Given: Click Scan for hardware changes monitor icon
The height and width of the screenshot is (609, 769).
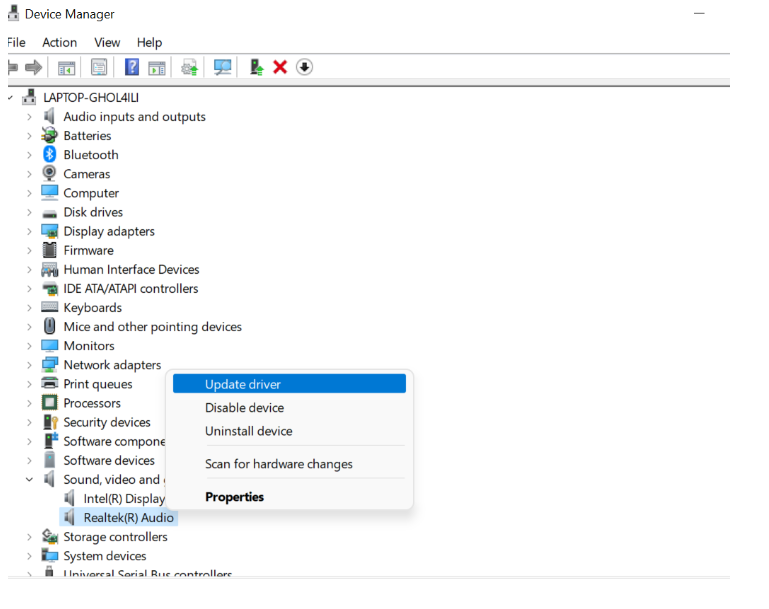Looking at the screenshot, I should pyautogui.click(x=223, y=67).
